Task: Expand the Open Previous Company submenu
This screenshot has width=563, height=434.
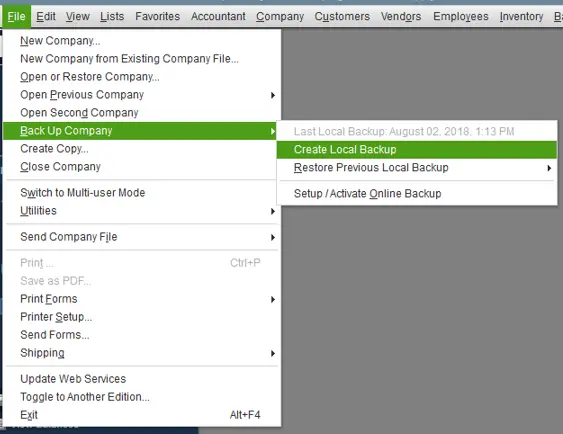Action: 142,95
